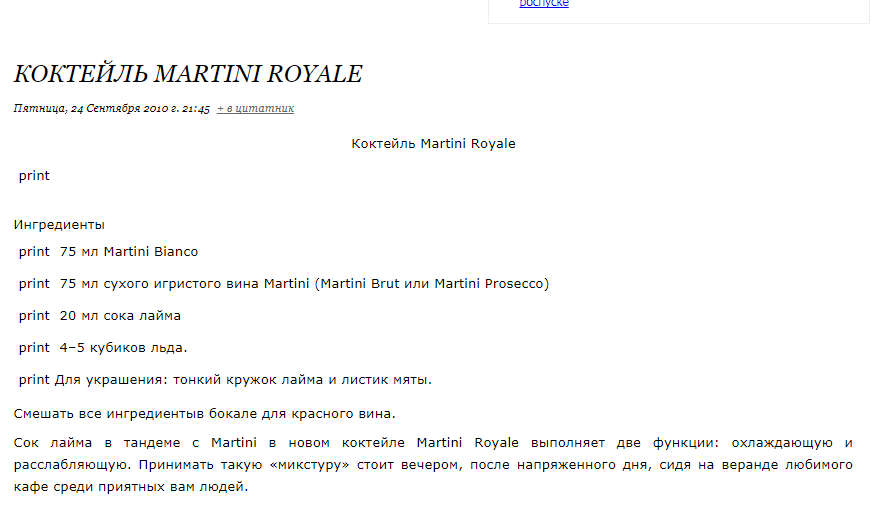Screen dimensions: 895x505
Task: Click the text '4–5 кубиков льда'
Action: (123, 348)
